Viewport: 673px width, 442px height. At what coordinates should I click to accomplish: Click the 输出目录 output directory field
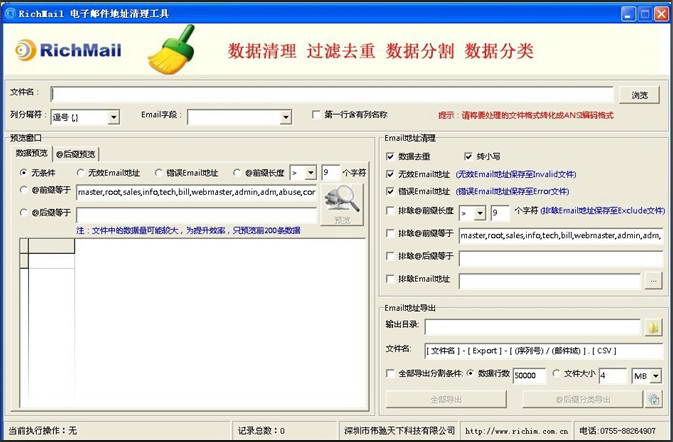[533, 327]
